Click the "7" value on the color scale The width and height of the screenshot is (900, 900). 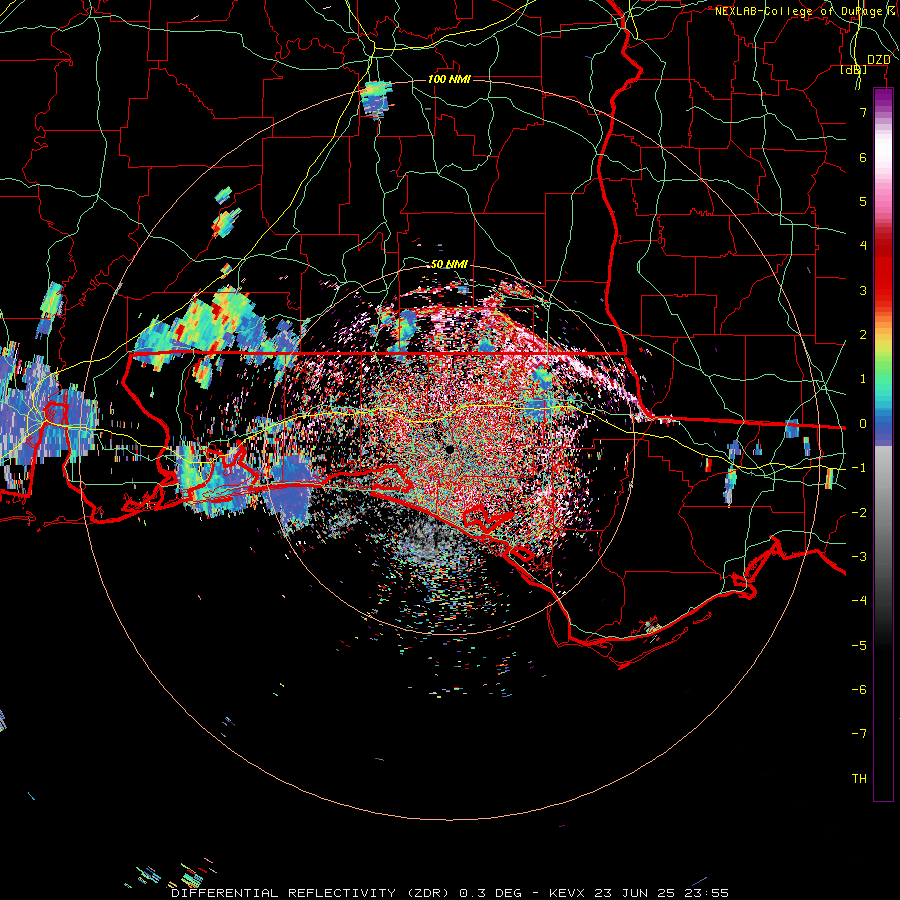pyautogui.click(x=863, y=112)
